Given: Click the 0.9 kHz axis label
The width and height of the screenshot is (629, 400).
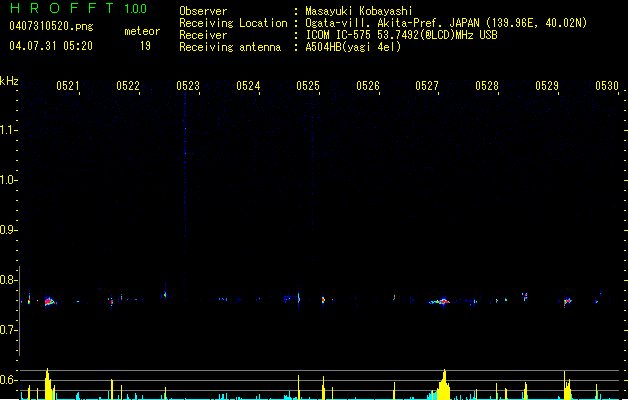Looking at the screenshot, I should pos(8,230).
